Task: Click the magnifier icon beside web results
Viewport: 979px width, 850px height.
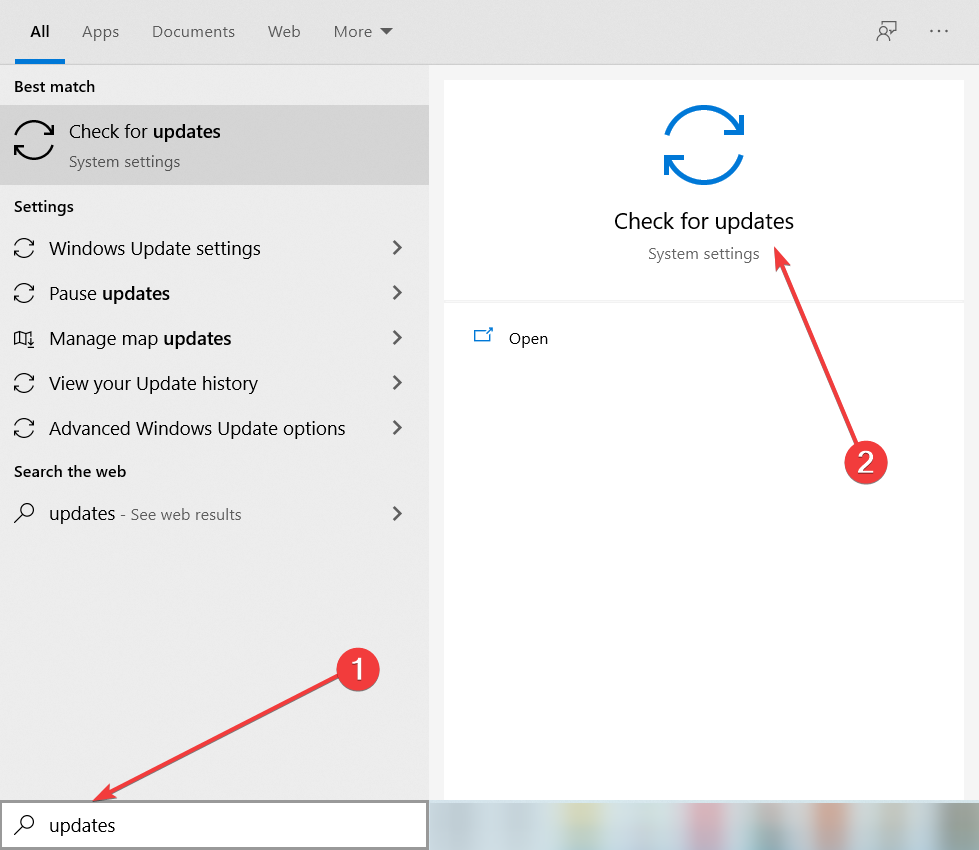Action: (x=24, y=513)
